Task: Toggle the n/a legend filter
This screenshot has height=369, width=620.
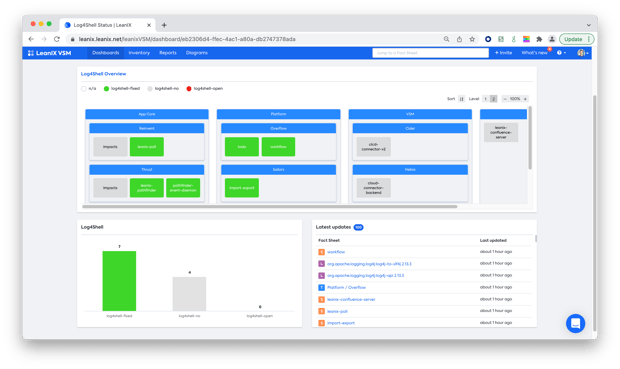Action: [x=89, y=89]
